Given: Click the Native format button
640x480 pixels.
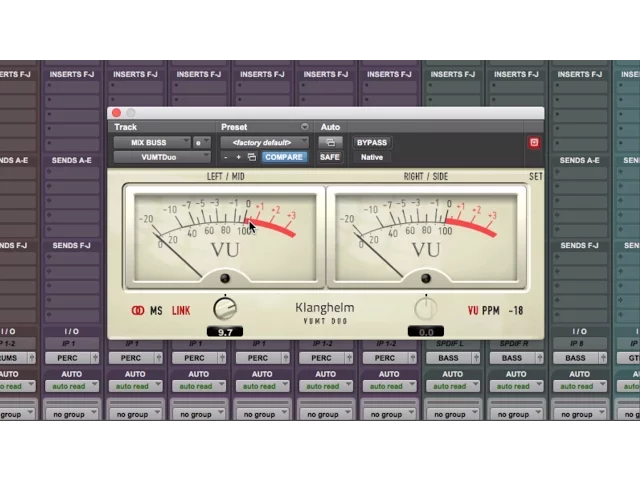Looking at the screenshot, I should tap(371, 157).
